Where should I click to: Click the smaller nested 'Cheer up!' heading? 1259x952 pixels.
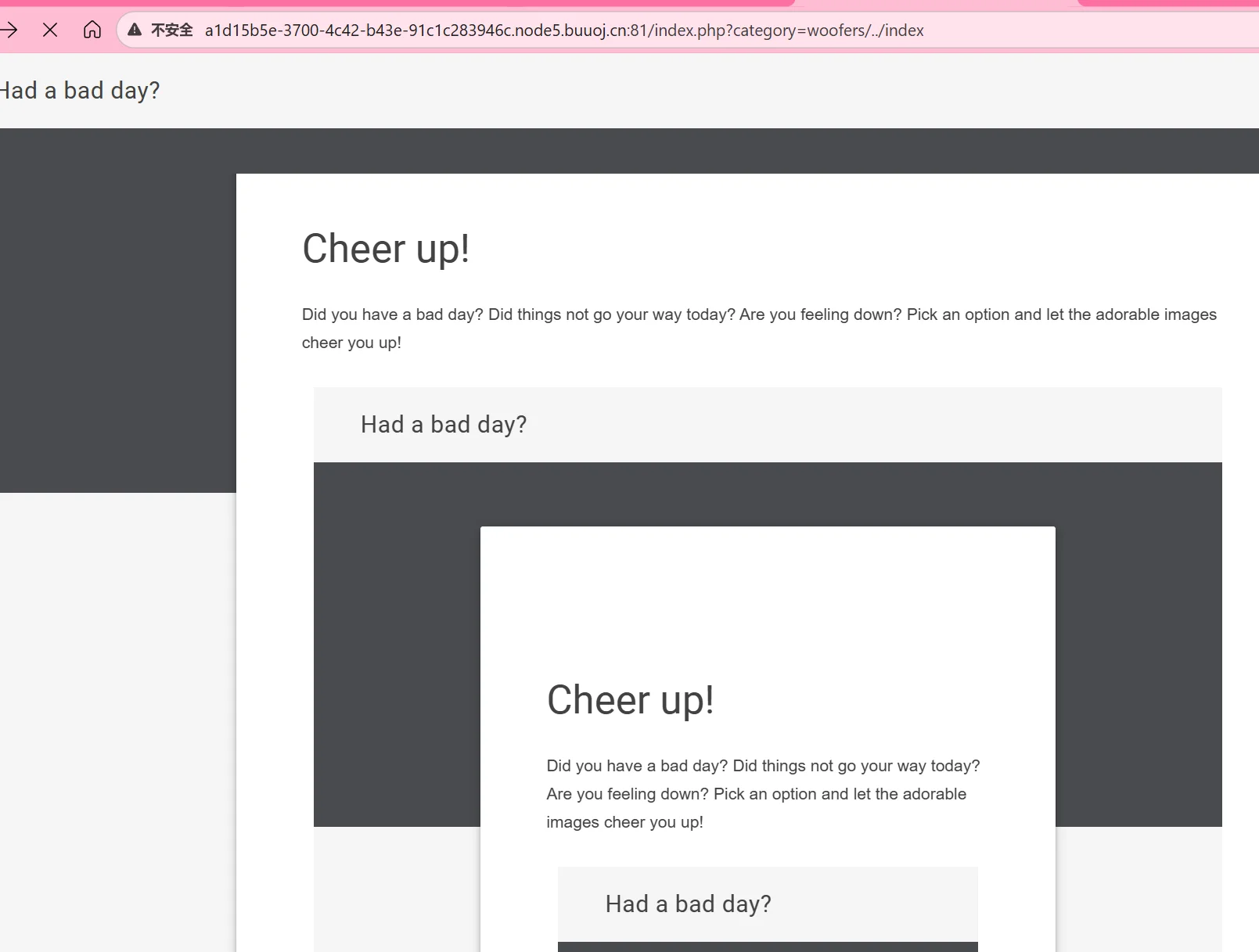(x=630, y=700)
